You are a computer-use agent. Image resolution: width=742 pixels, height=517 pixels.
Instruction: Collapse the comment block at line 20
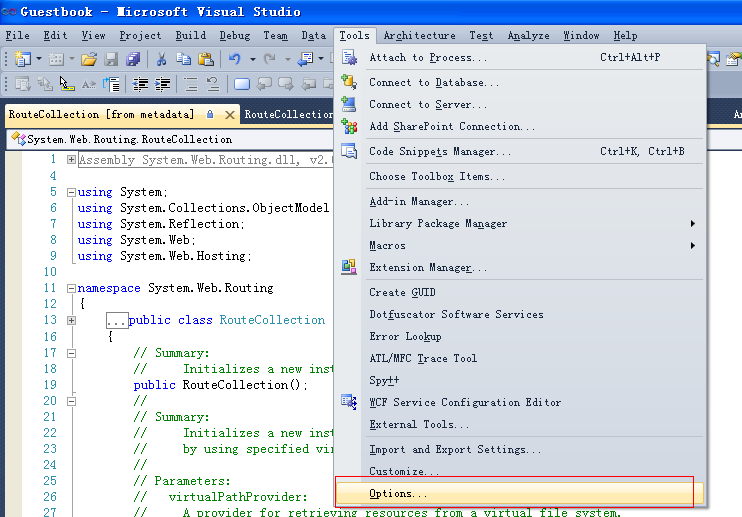click(71, 401)
